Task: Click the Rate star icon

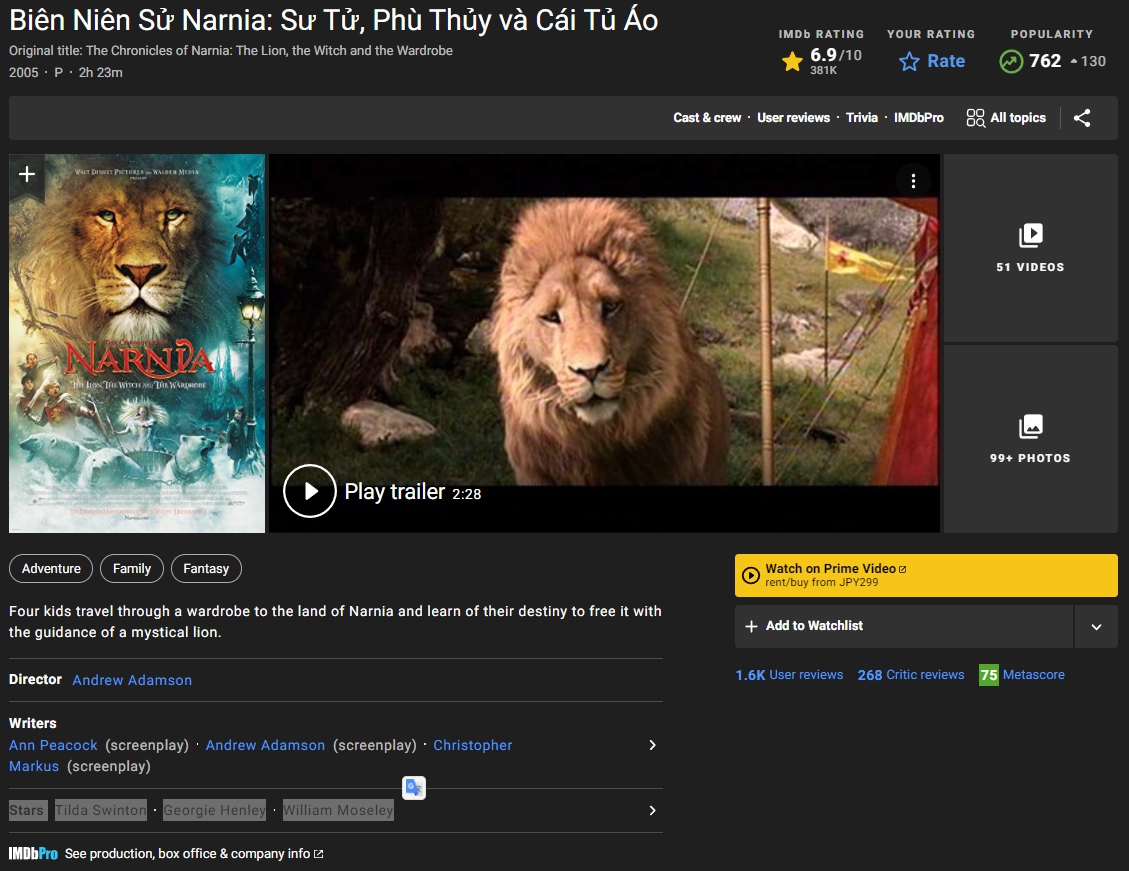Action: click(x=909, y=62)
